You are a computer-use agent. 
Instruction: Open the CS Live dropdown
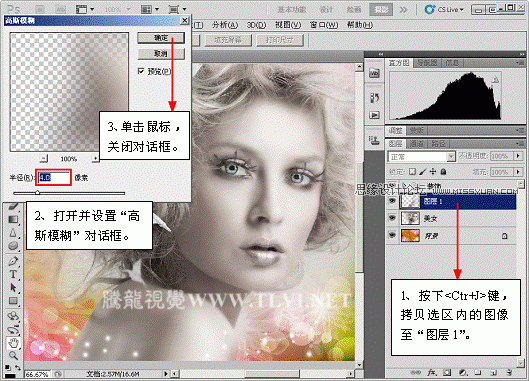tap(444, 9)
